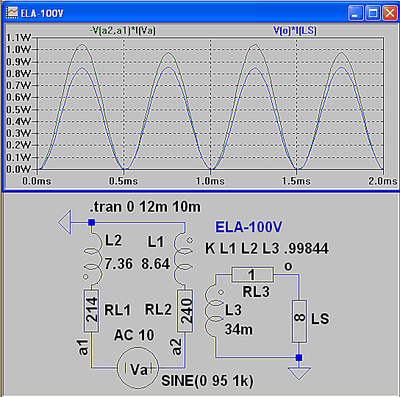
Task: Click the 1.5ms time axis label
Action: pyautogui.click(x=296, y=181)
